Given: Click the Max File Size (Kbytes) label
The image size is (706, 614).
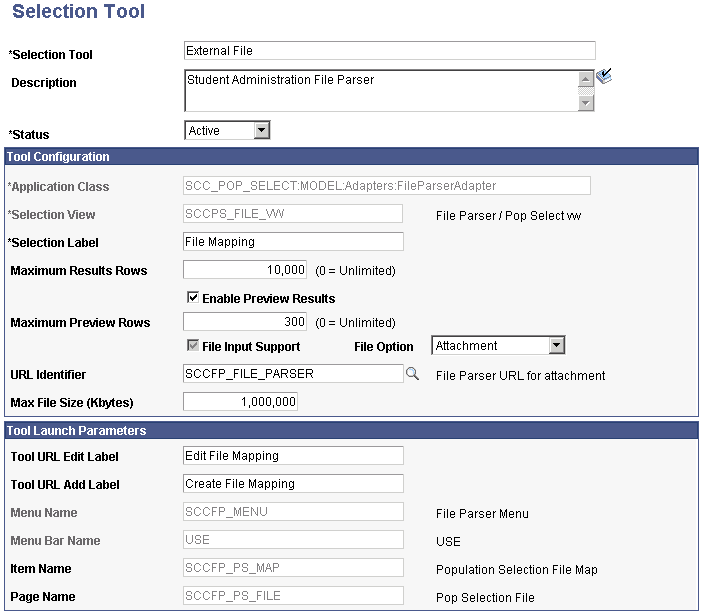Looking at the screenshot, I should pyautogui.click(x=72, y=402).
